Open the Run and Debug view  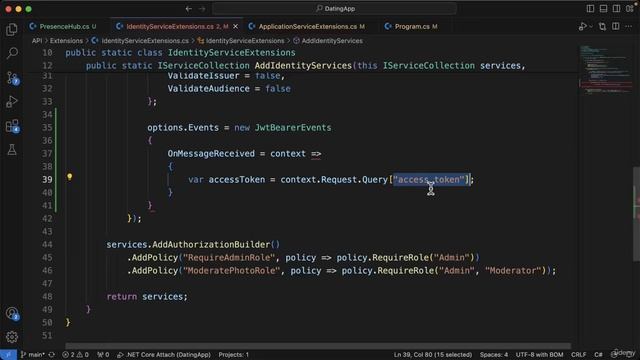tap(12, 102)
